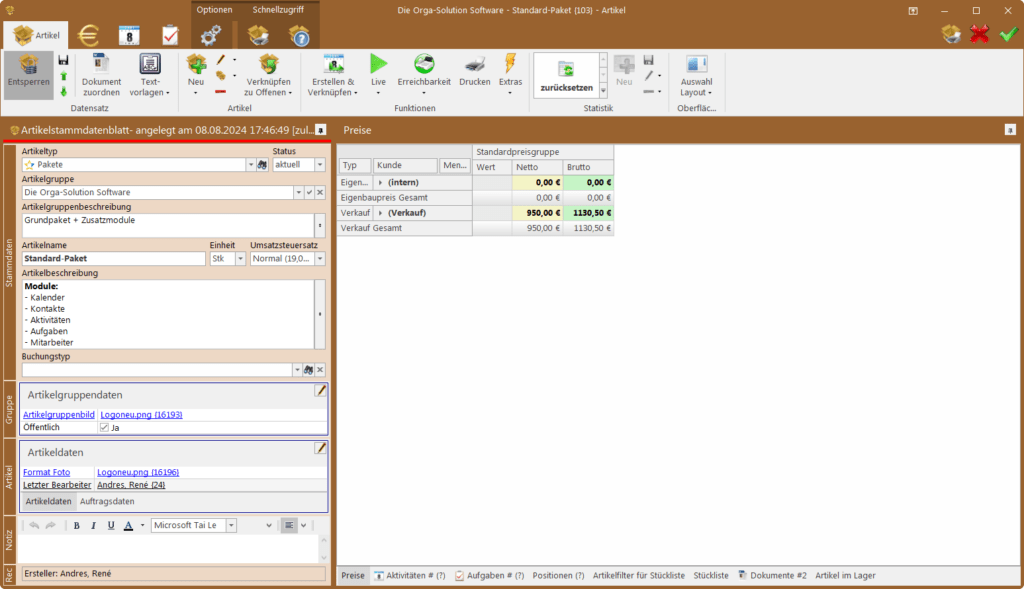Pin the Preise panel
The image size is (1024, 589).
[x=1010, y=130]
